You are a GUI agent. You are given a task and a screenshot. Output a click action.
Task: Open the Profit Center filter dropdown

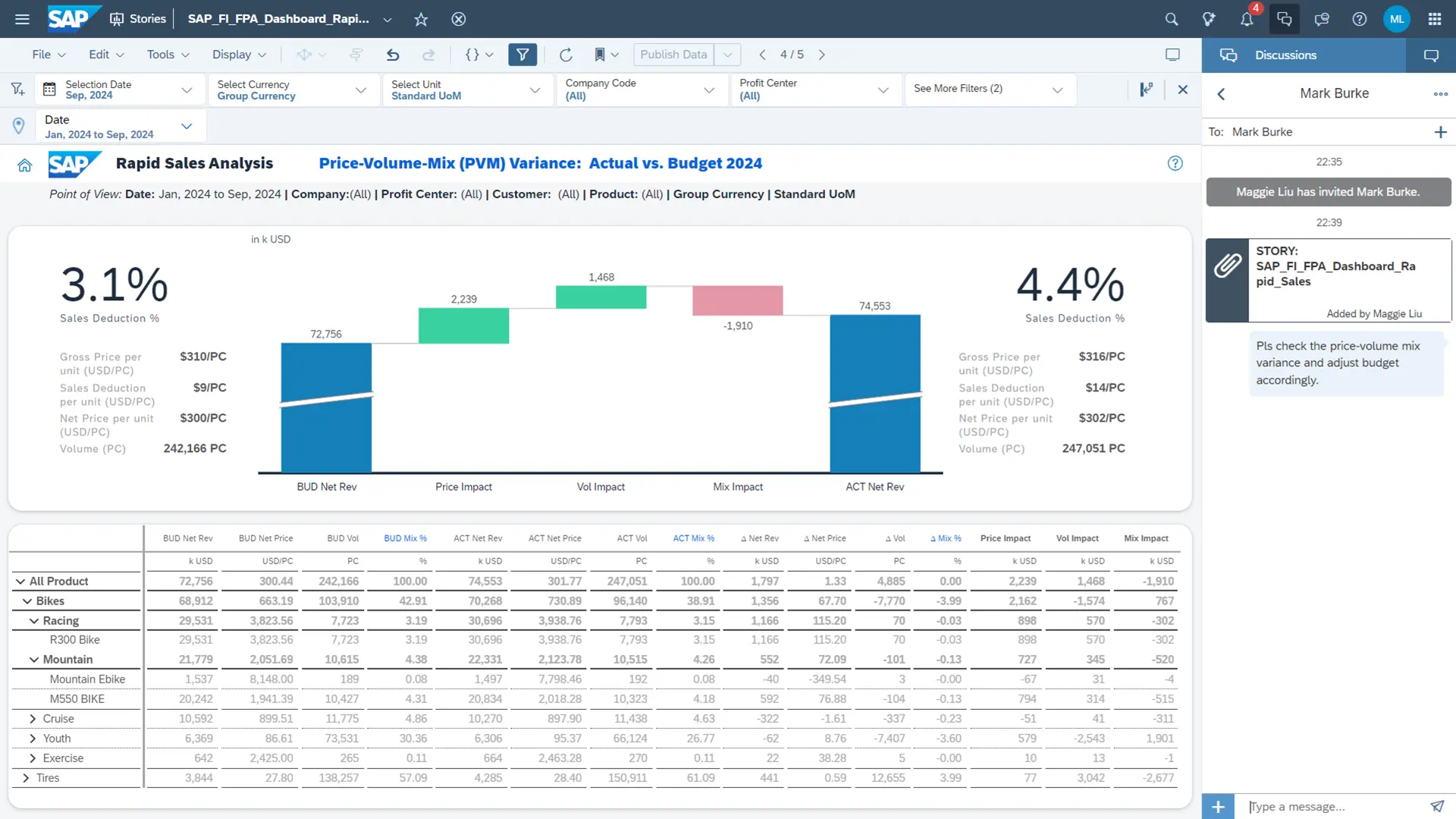click(x=815, y=89)
